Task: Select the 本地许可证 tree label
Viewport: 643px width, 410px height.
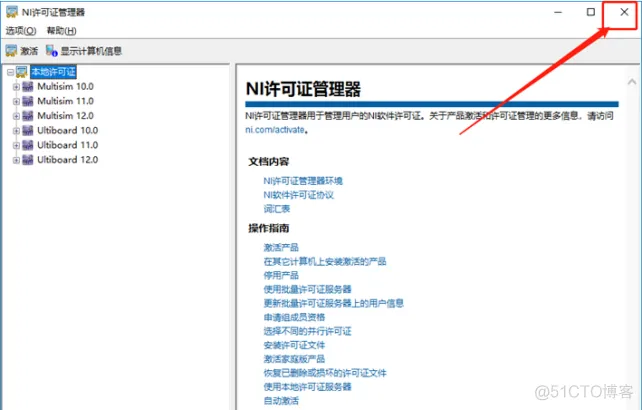Action: pyautogui.click(x=53, y=72)
